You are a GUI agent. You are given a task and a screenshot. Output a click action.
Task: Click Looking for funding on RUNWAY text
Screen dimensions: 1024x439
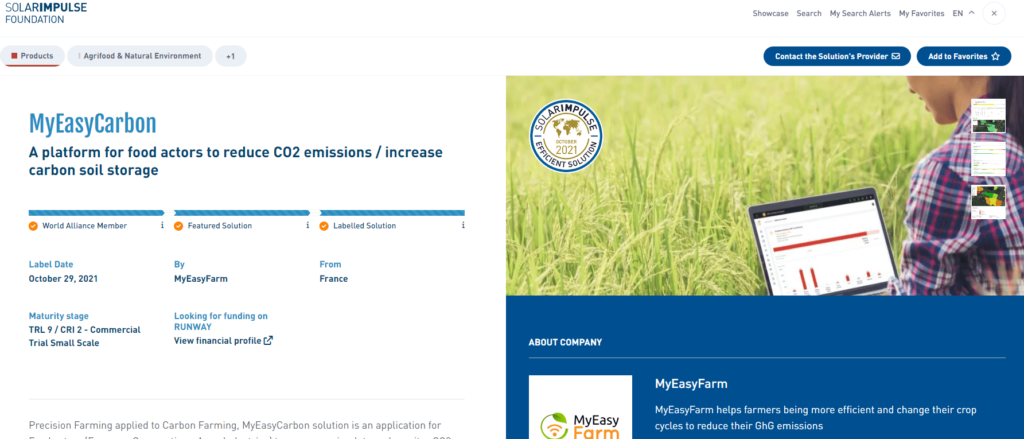(221, 321)
